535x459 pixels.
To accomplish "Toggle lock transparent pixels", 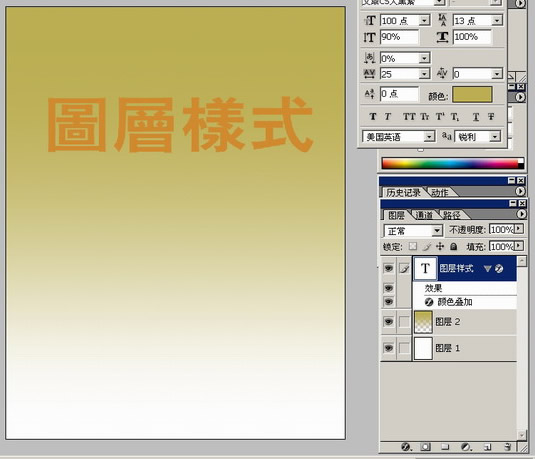I will click(x=413, y=246).
